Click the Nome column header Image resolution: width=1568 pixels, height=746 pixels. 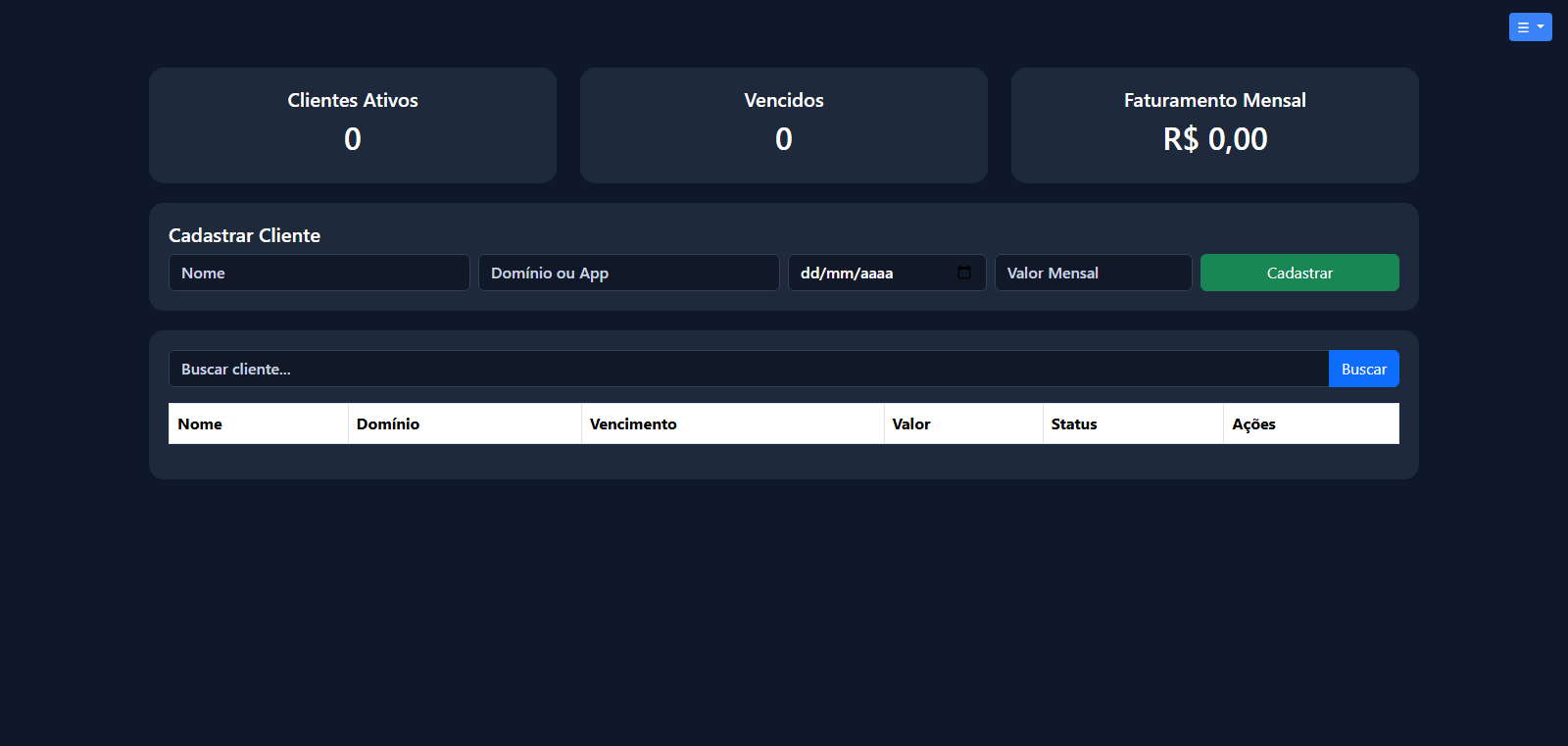(200, 423)
